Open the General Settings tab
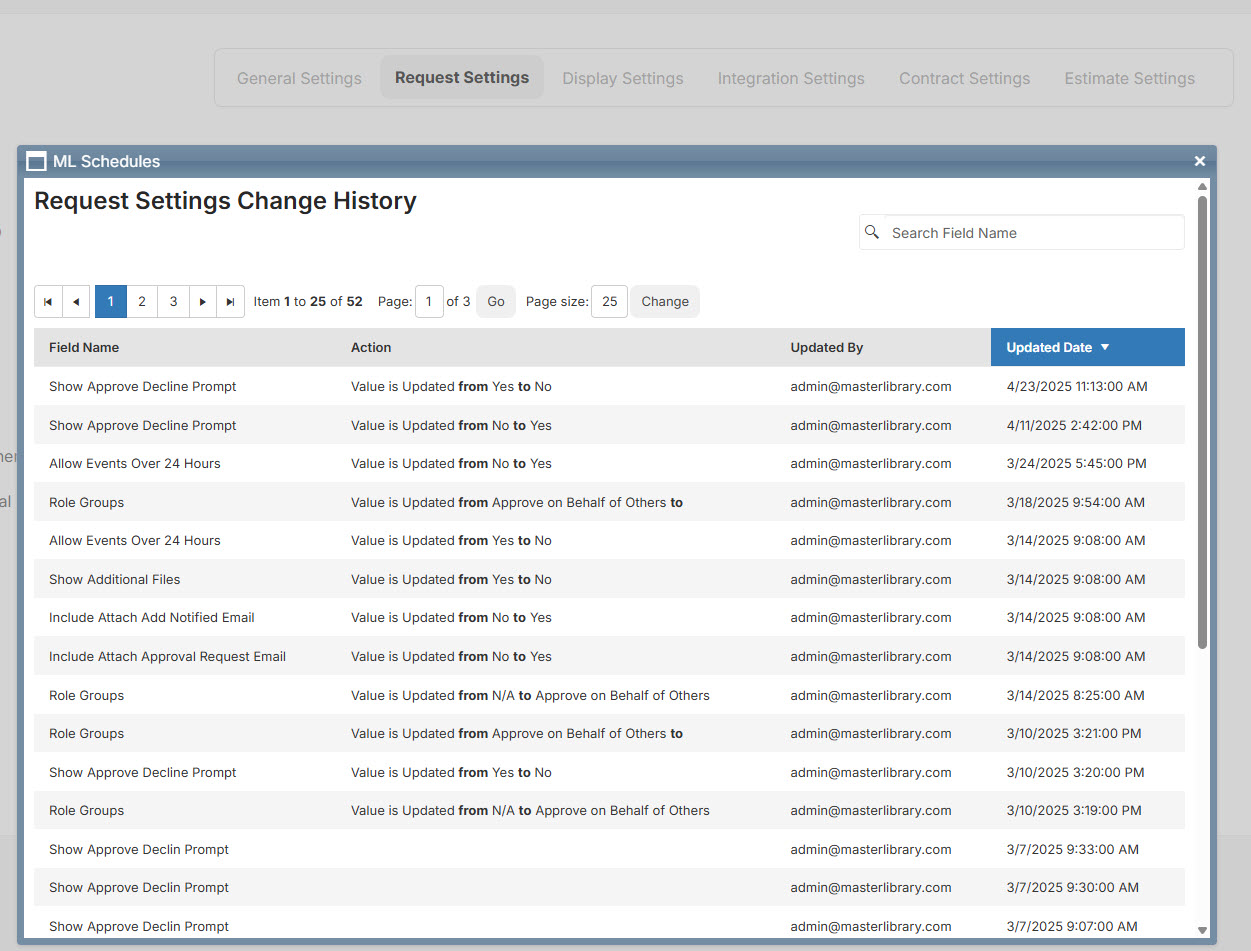This screenshot has width=1251, height=951. coord(299,78)
